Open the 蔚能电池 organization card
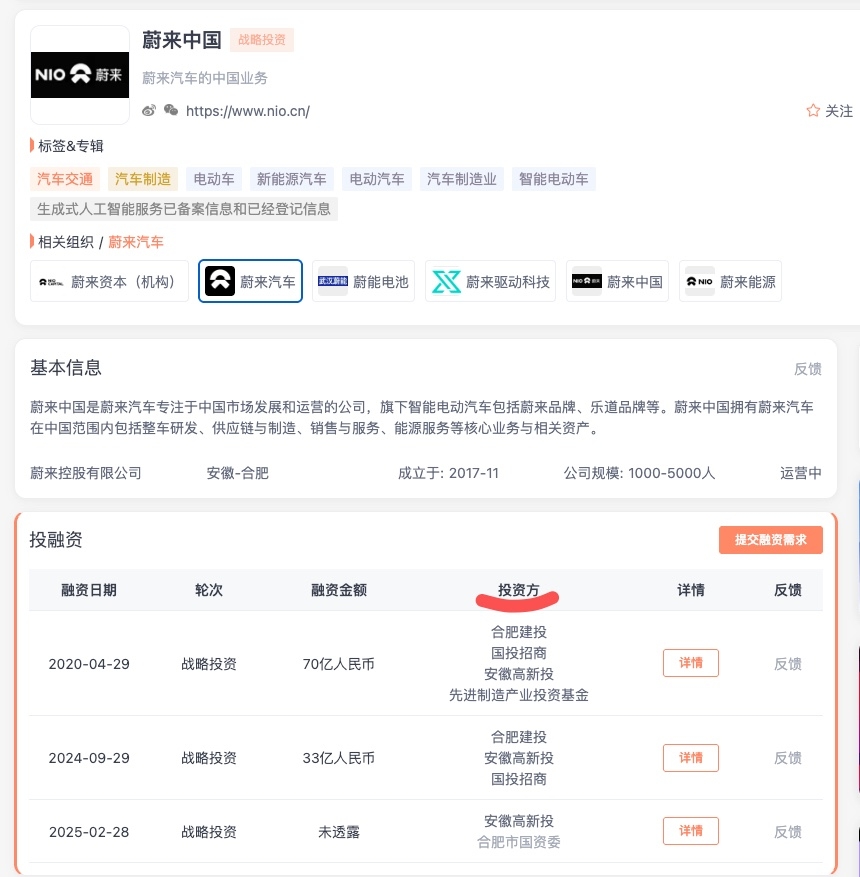 tap(363, 281)
